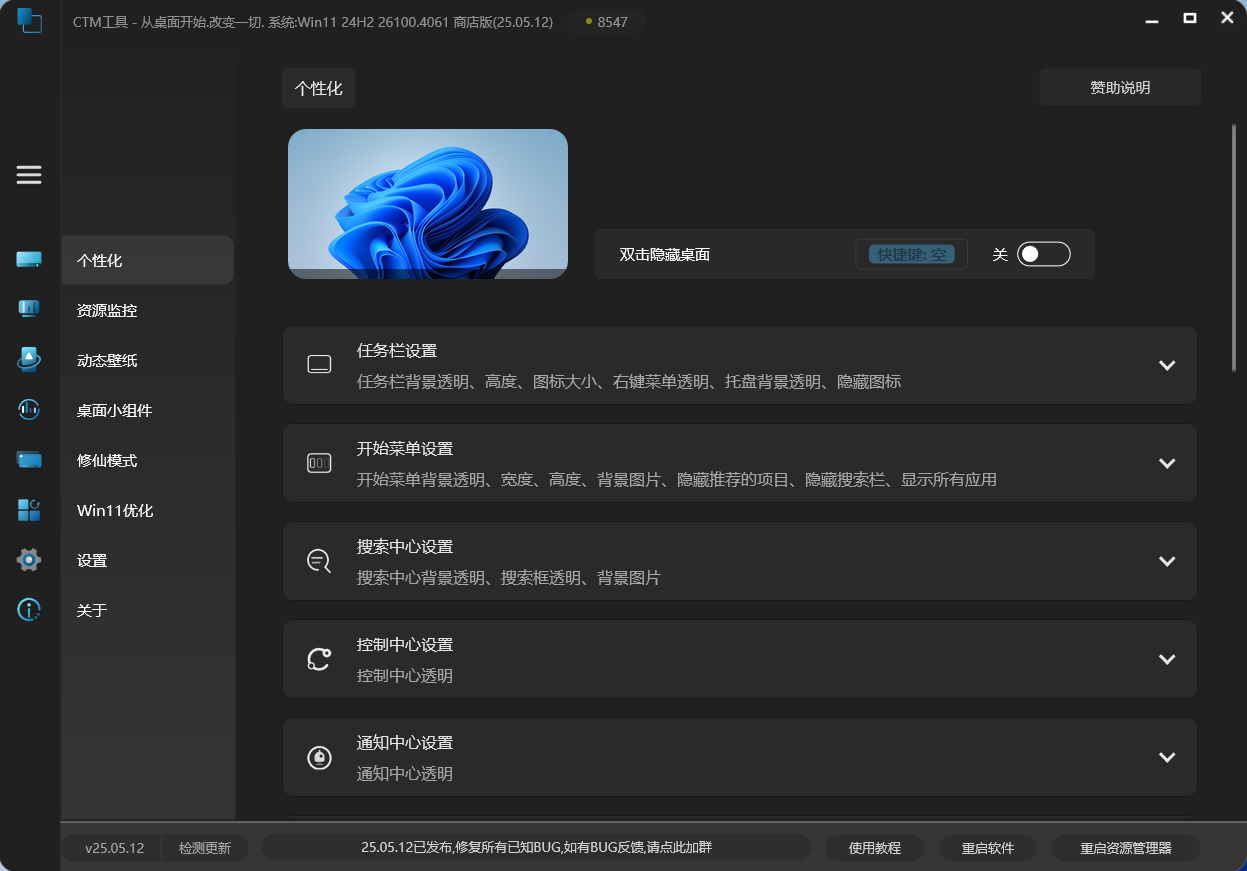Open the 修仙模式 menu item
The width and height of the screenshot is (1247, 871).
click(147, 460)
